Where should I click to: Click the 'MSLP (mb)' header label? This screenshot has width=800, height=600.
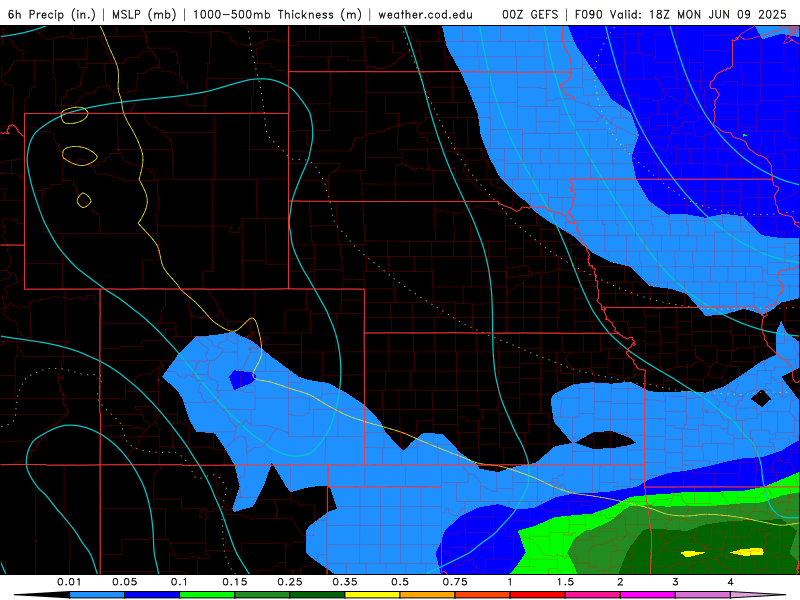(144, 14)
